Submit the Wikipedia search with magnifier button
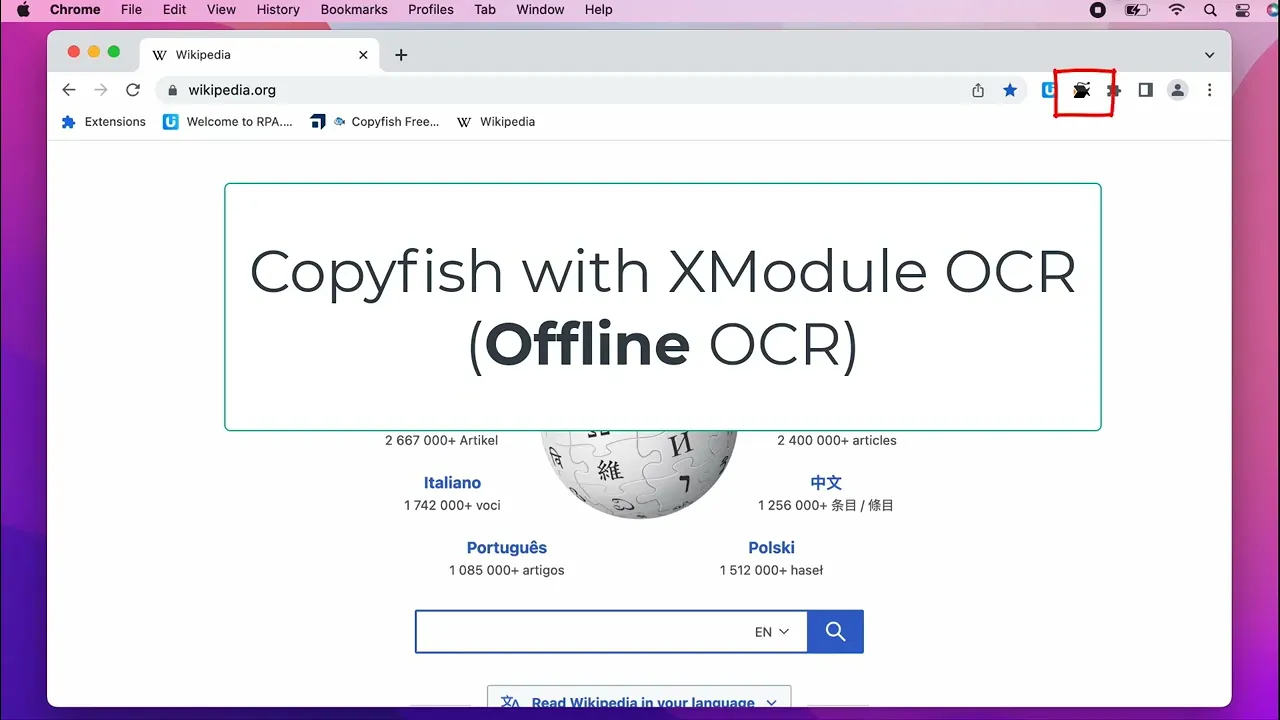Screen dimensions: 1280x720 (835, 632)
